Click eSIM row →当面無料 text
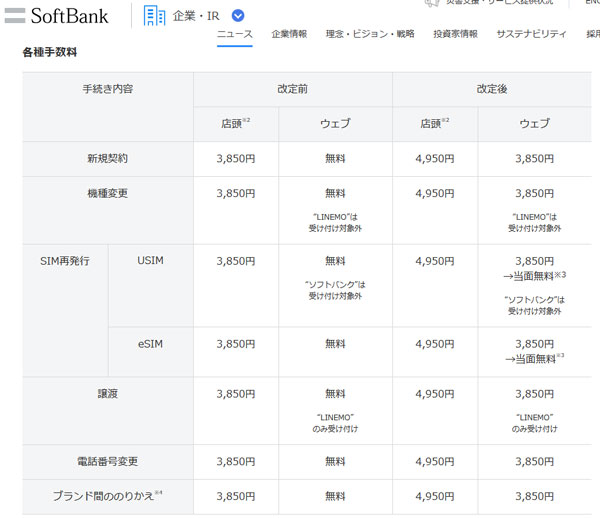 (x=534, y=359)
